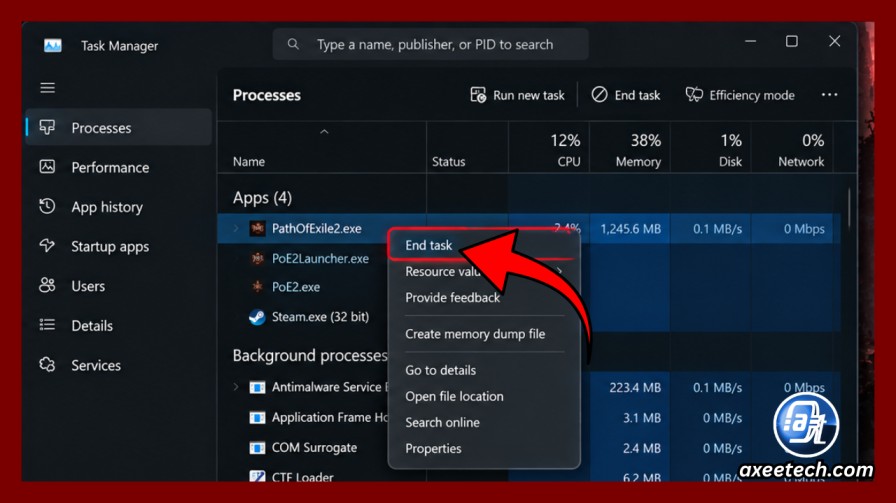Click the Steam.exe process icon
This screenshot has width=896, height=503.
257,317
